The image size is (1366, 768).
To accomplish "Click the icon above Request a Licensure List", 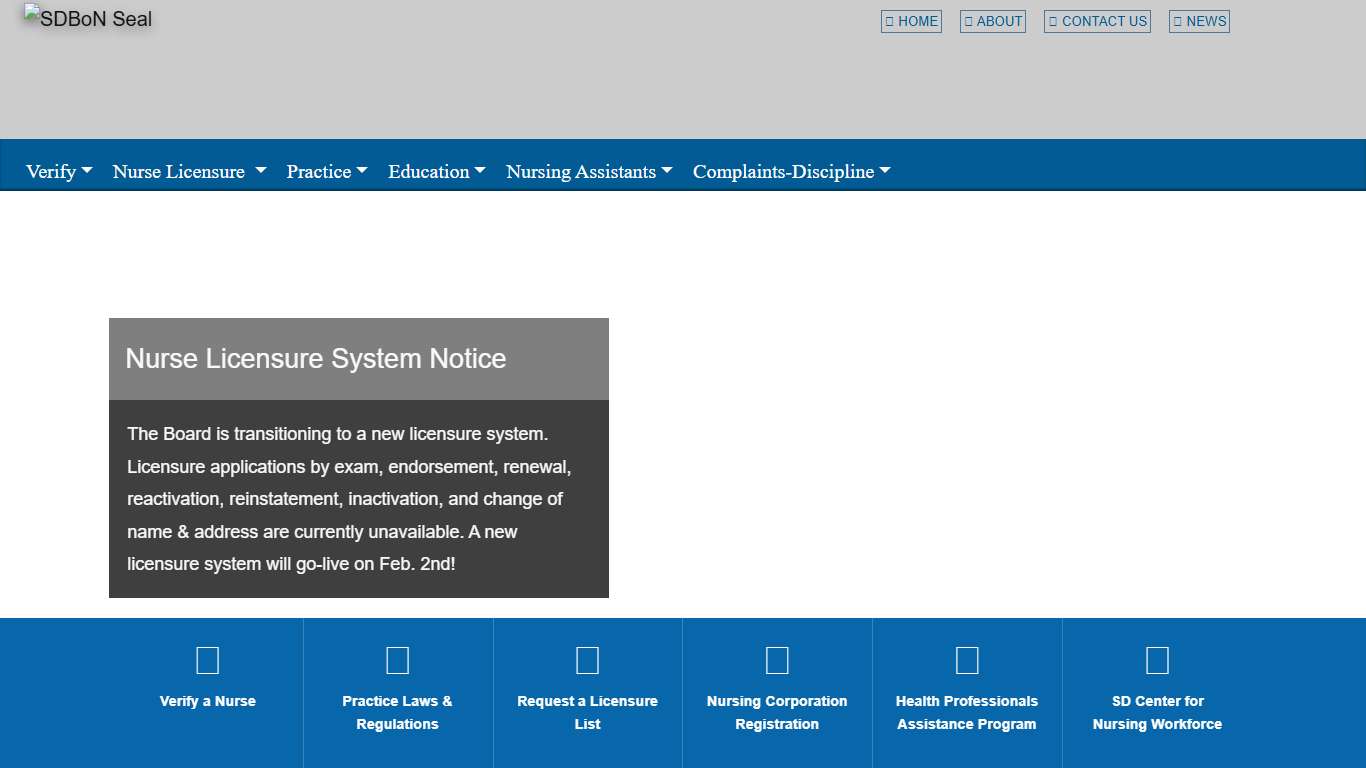I will [x=587, y=660].
